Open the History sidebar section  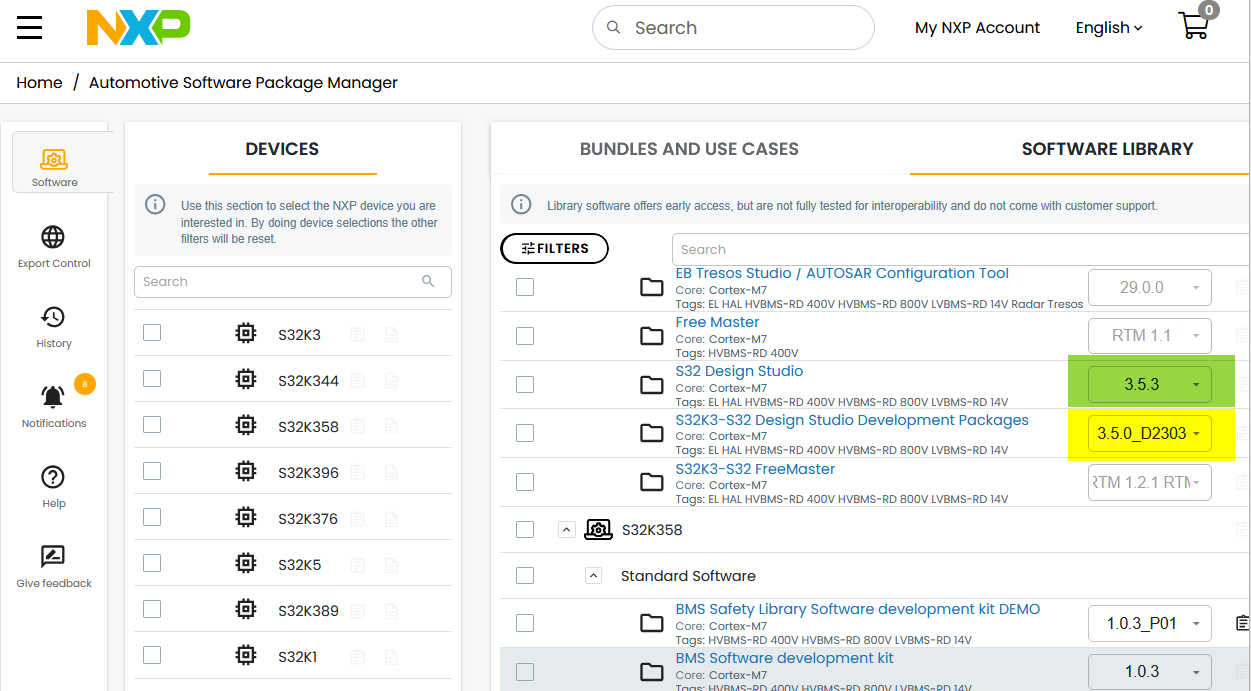[x=54, y=326]
